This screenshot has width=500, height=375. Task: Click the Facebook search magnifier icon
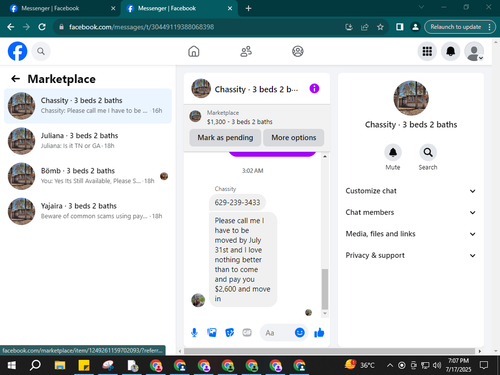(x=41, y=51)
